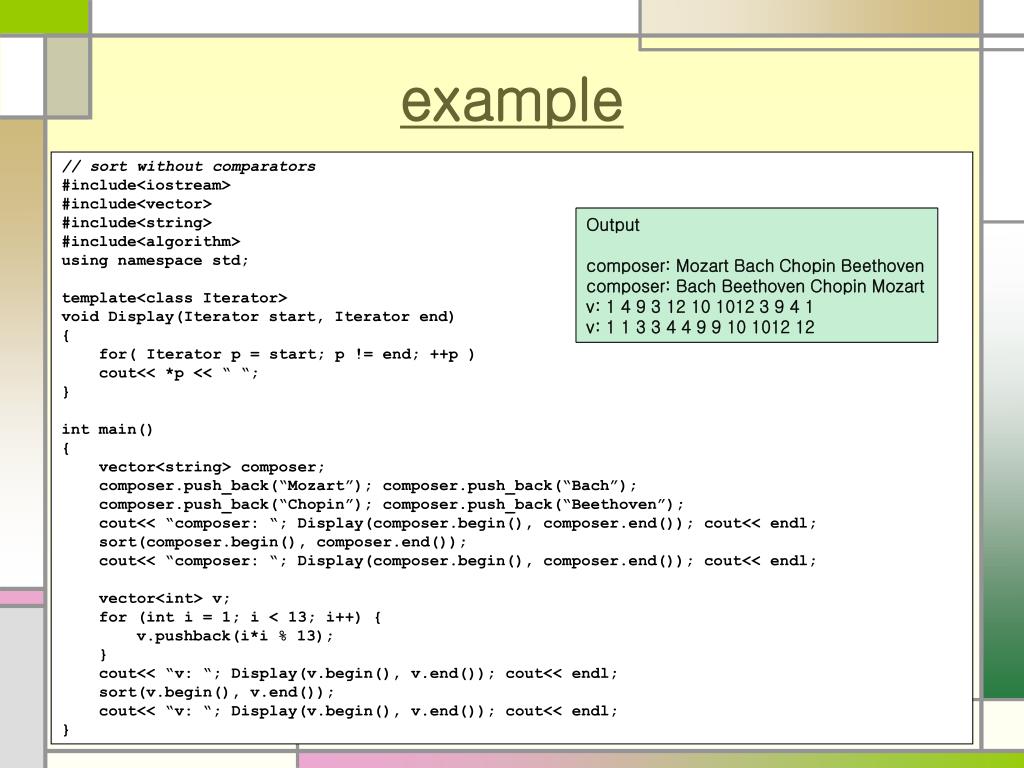Click the 'Output' heading in green box
The image size is (1024, 768).
pos(613,225)
